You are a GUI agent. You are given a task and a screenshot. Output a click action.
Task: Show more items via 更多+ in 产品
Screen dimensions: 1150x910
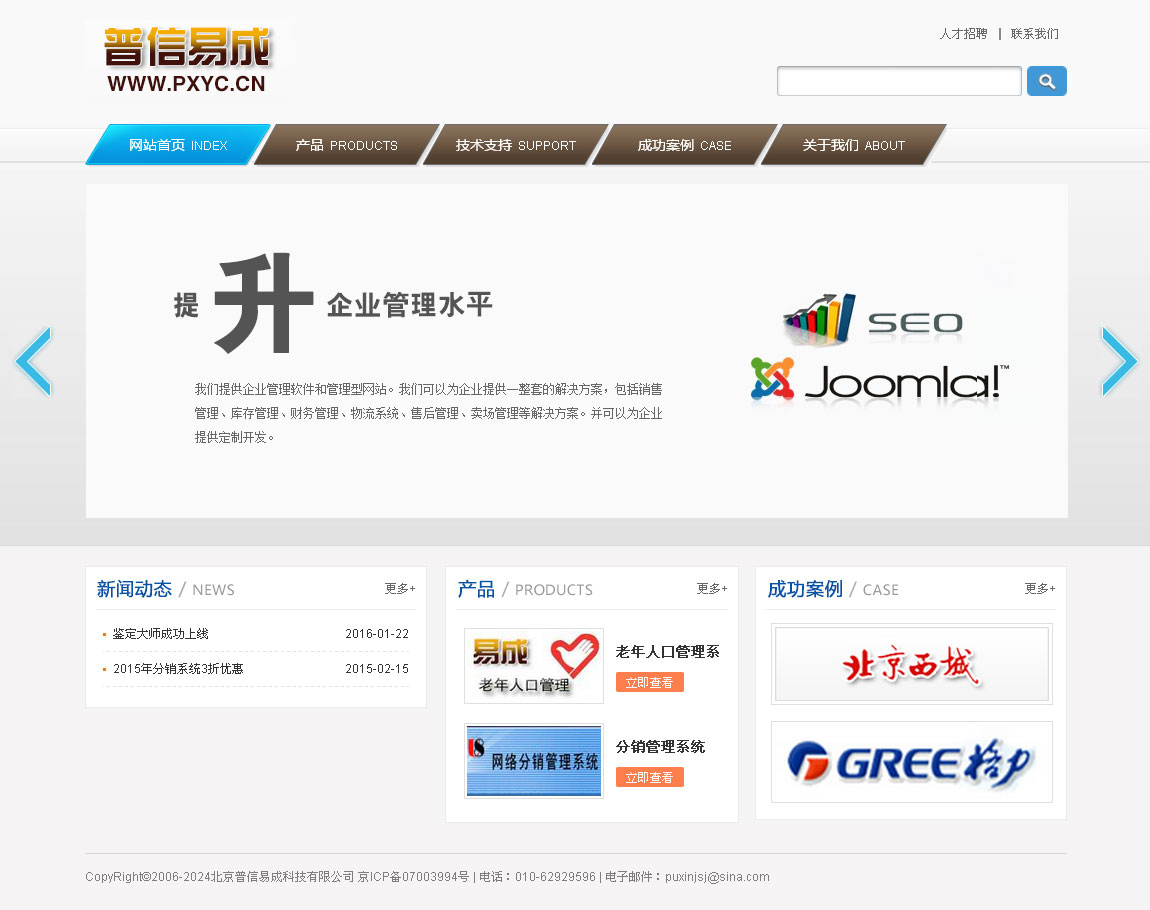[x=711, y=588]
